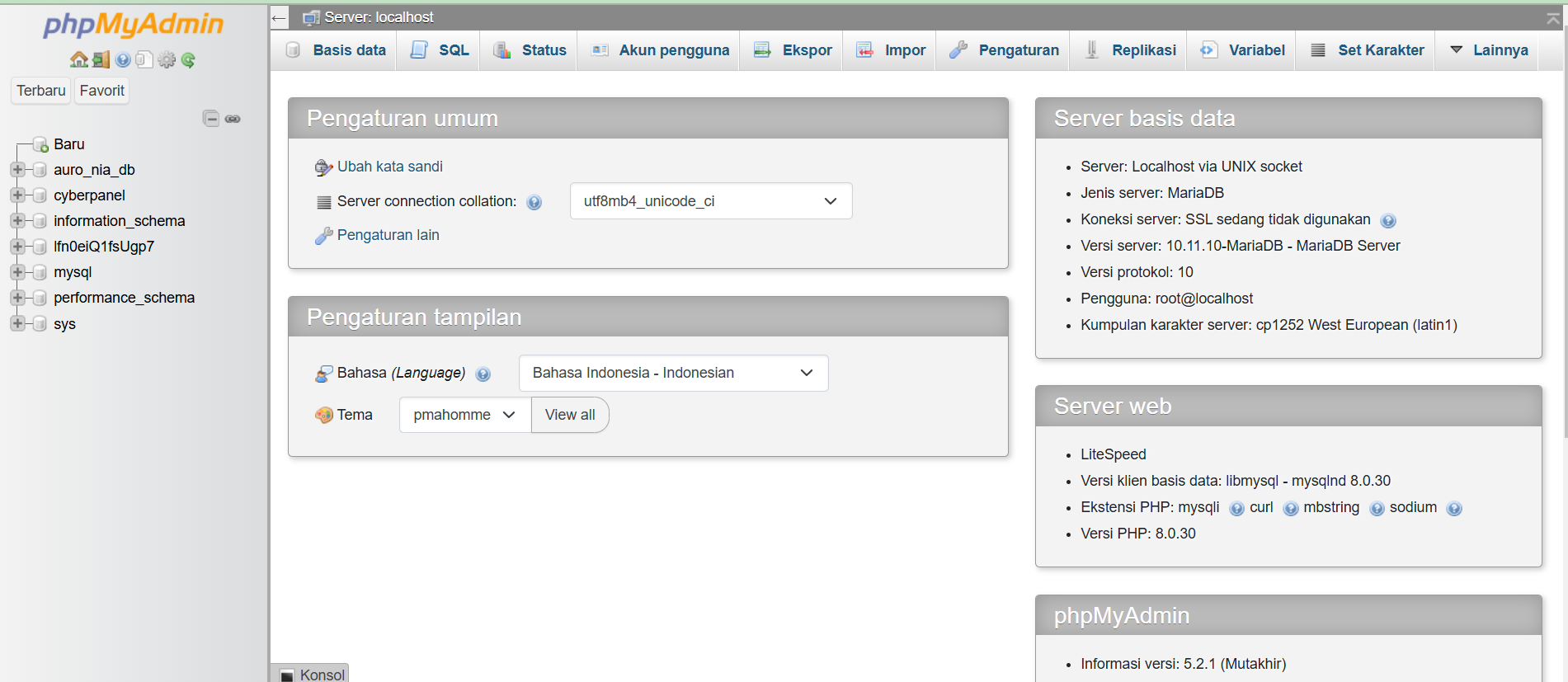
Task: Open phpMyAdmin documentation help icon in sidebar
Action: point(123,59)
